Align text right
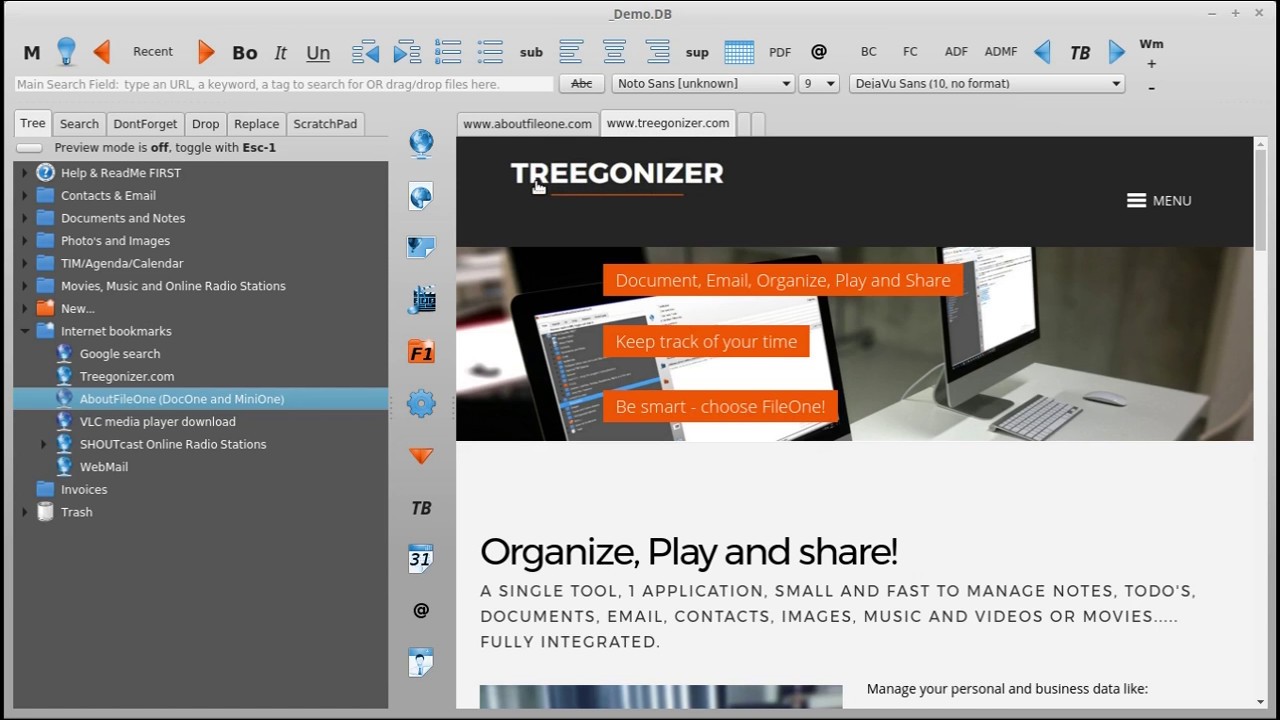 tap(657, 52)
